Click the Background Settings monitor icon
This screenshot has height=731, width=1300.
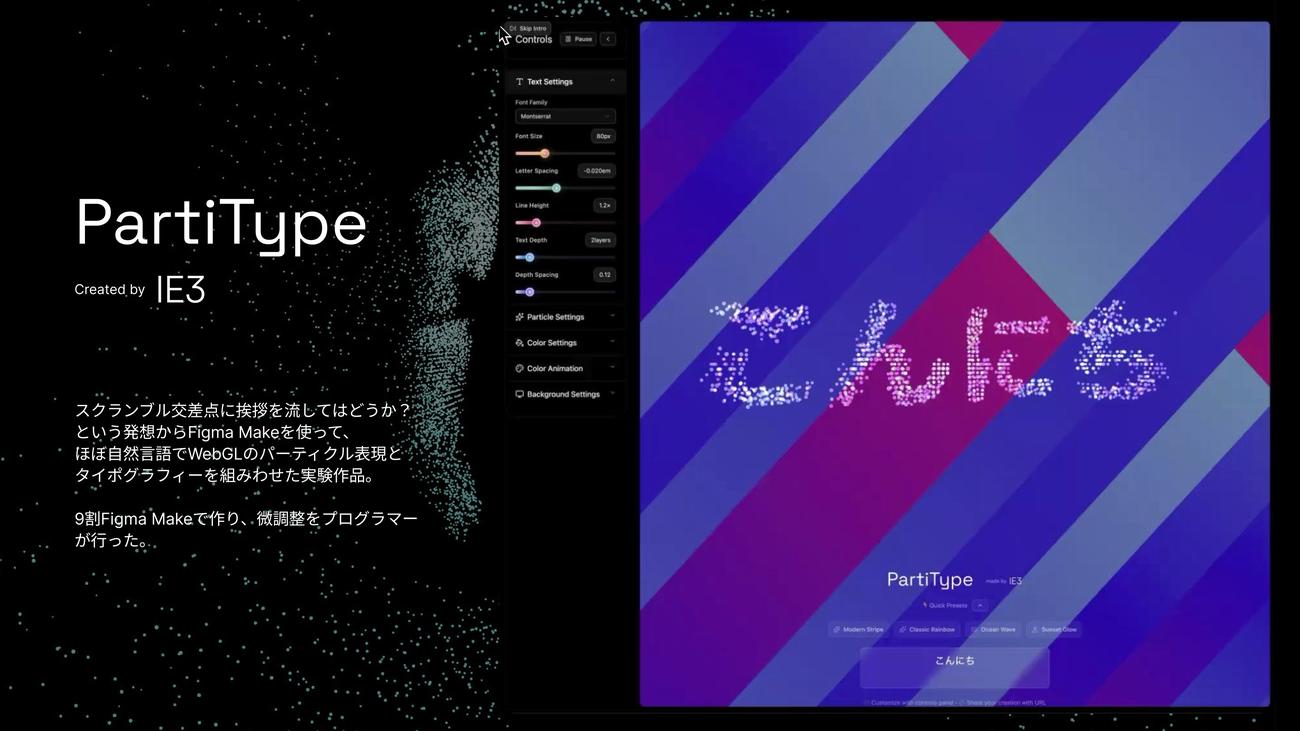tap(519, 394)
